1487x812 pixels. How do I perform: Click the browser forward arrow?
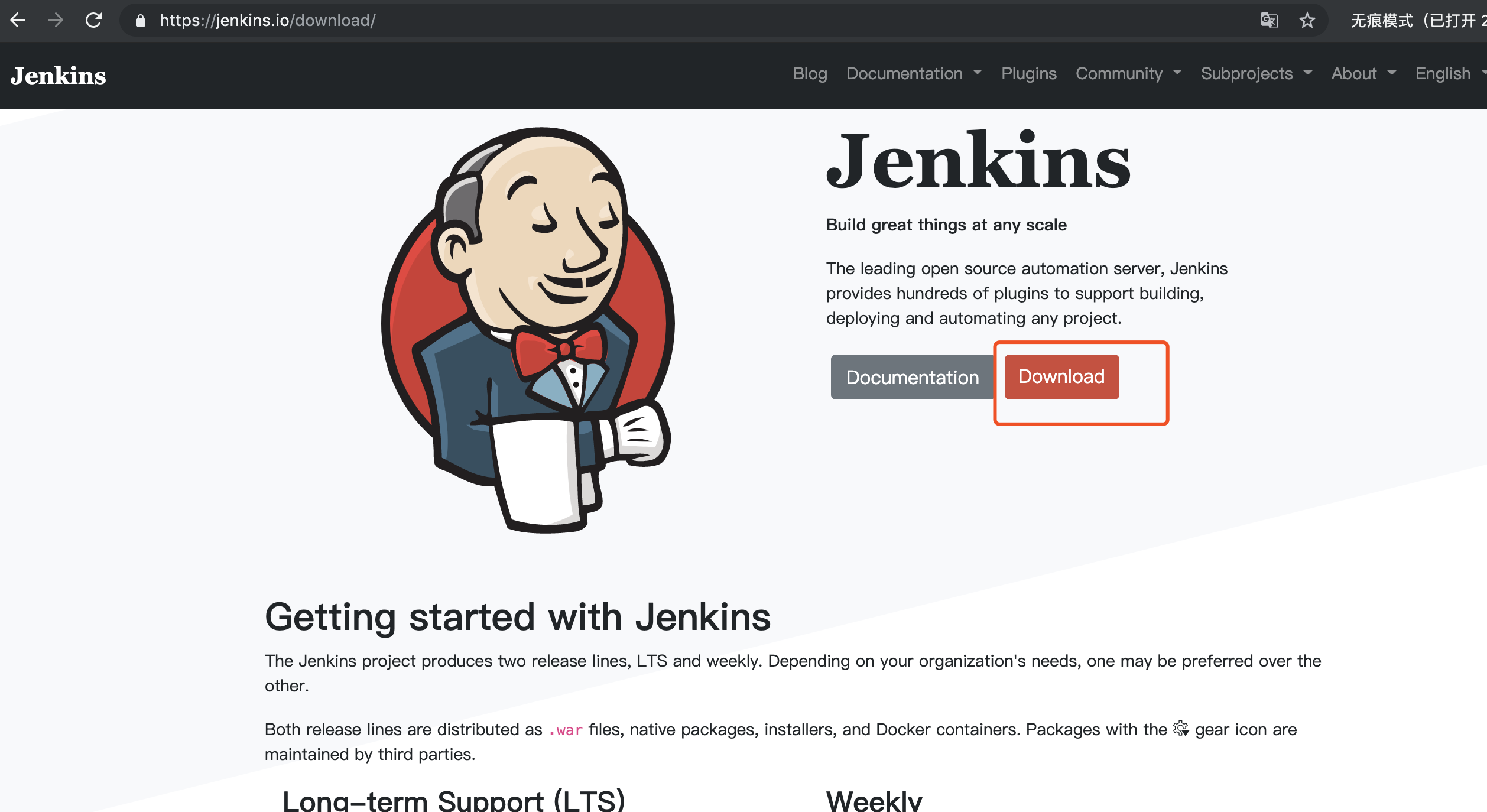coord(56,21)
